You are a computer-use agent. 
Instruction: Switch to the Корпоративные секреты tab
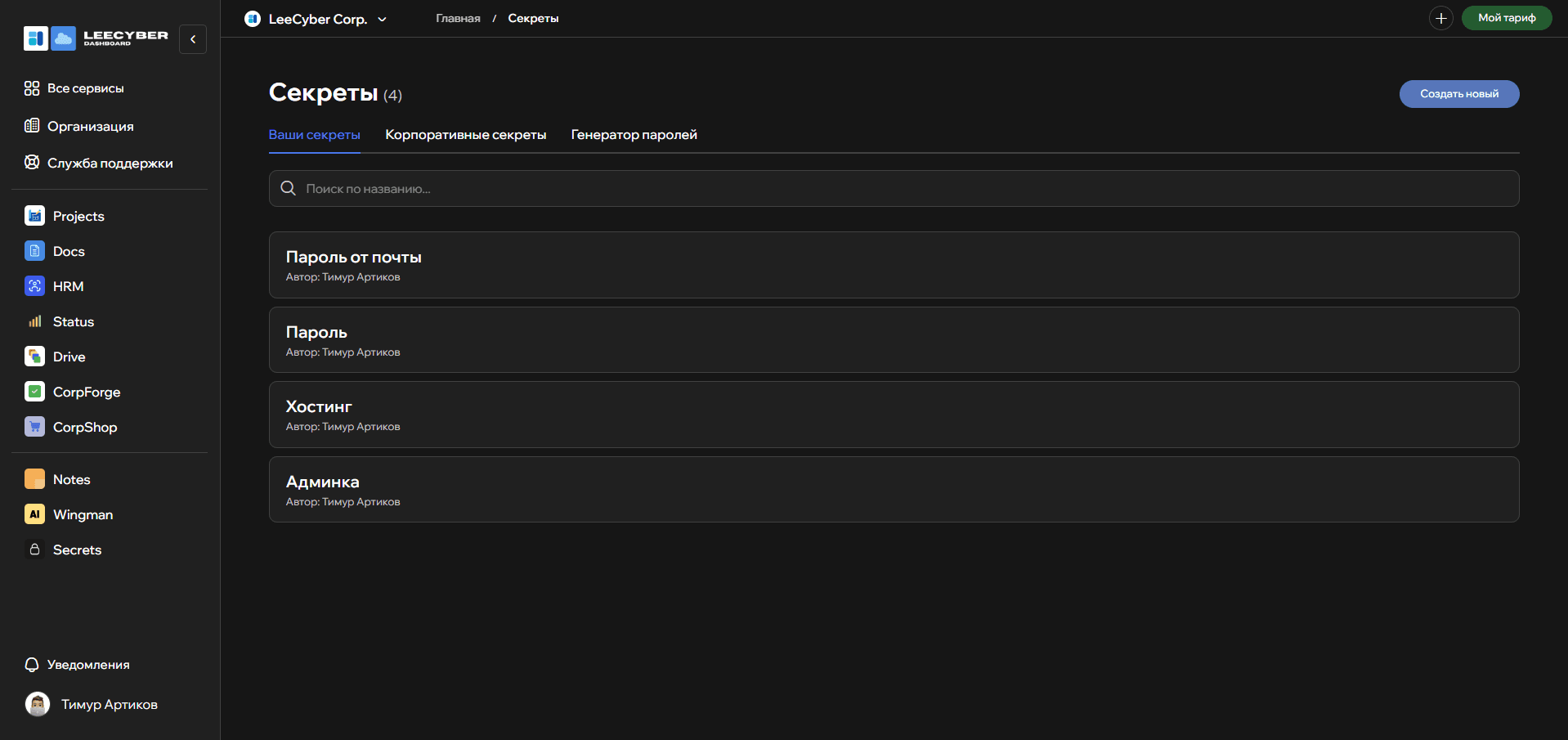(465, 135)
